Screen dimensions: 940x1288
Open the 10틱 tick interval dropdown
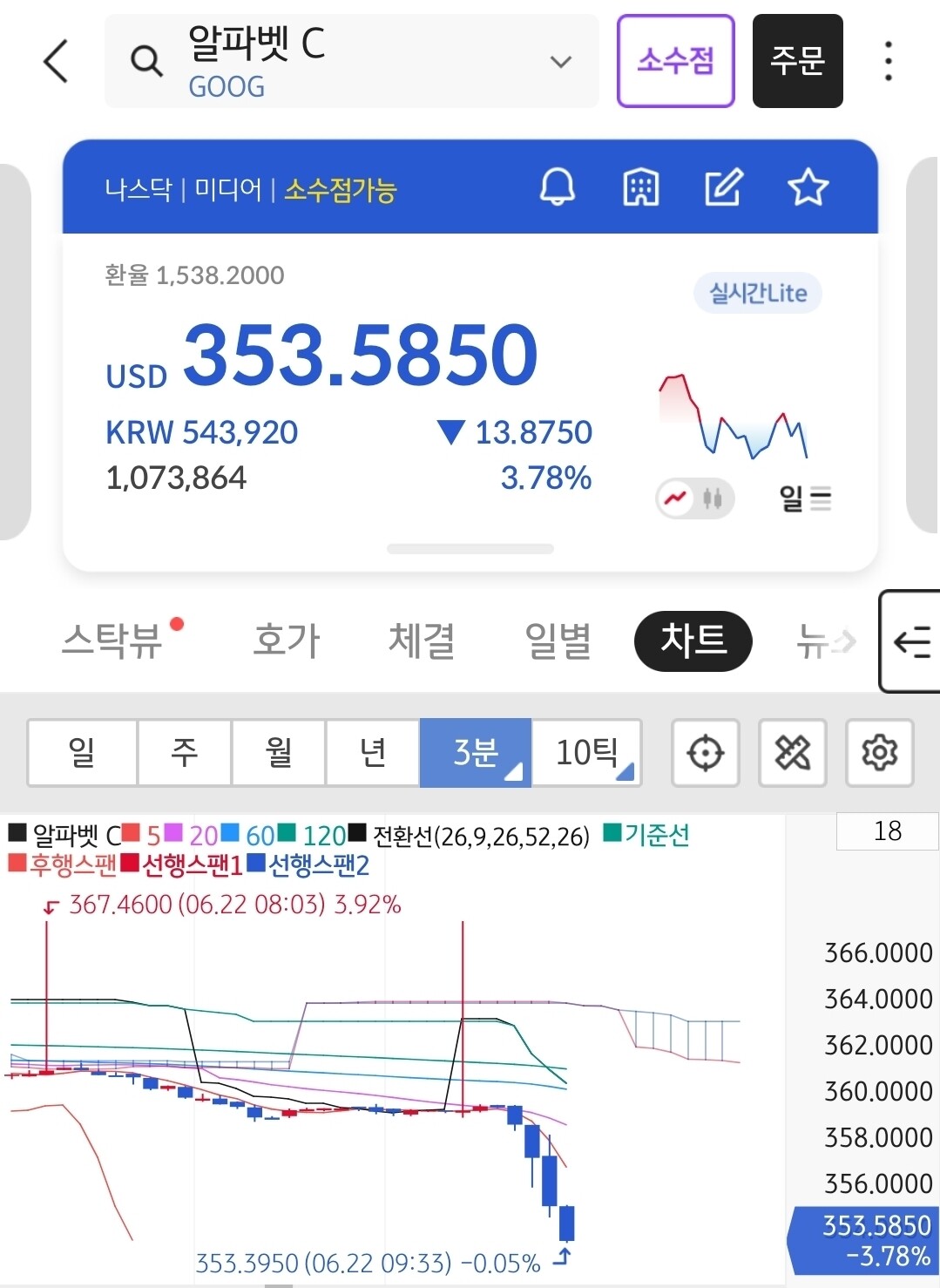click(x=586, y=752)
